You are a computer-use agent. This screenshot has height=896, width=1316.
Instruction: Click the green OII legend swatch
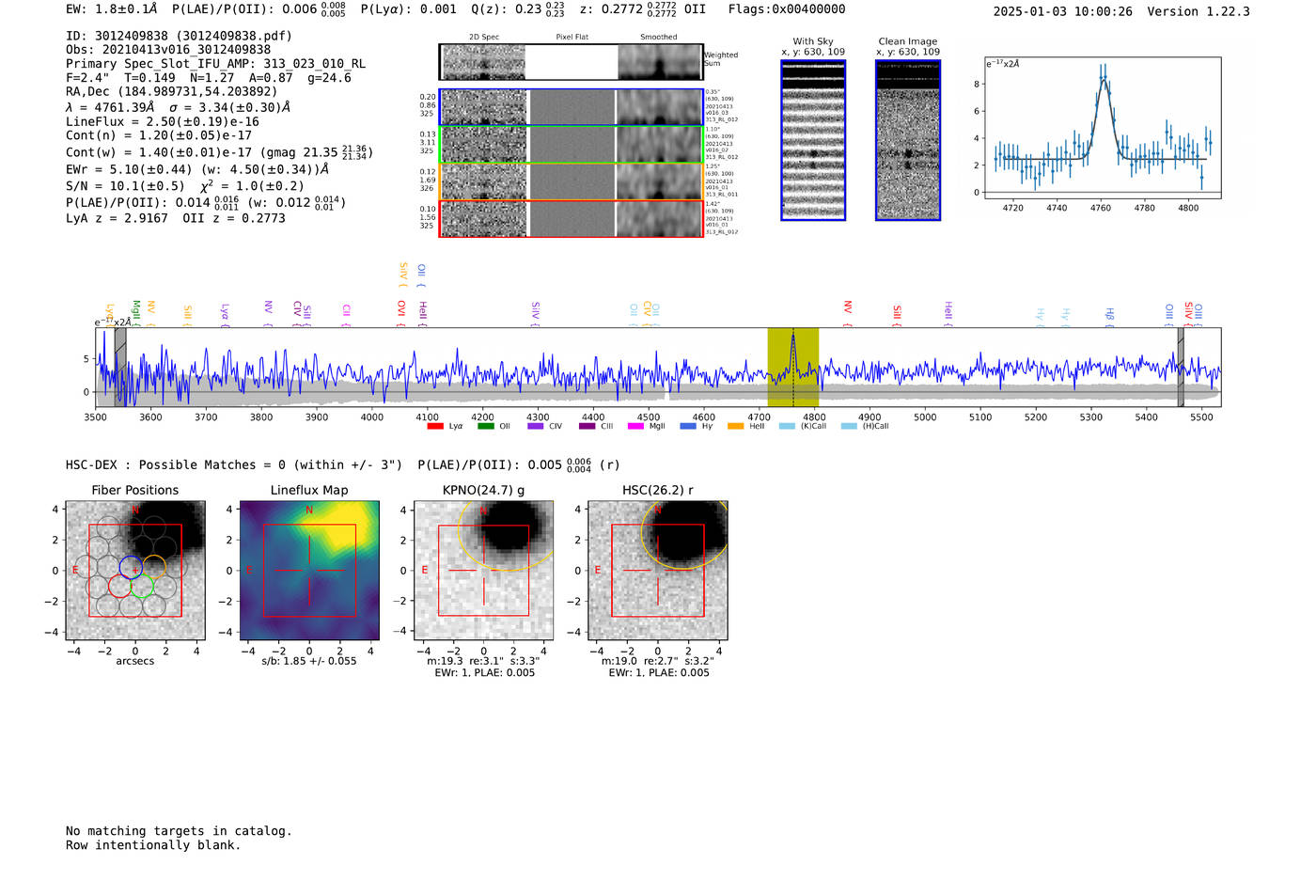pyautogui.click(x=485, y=426)
